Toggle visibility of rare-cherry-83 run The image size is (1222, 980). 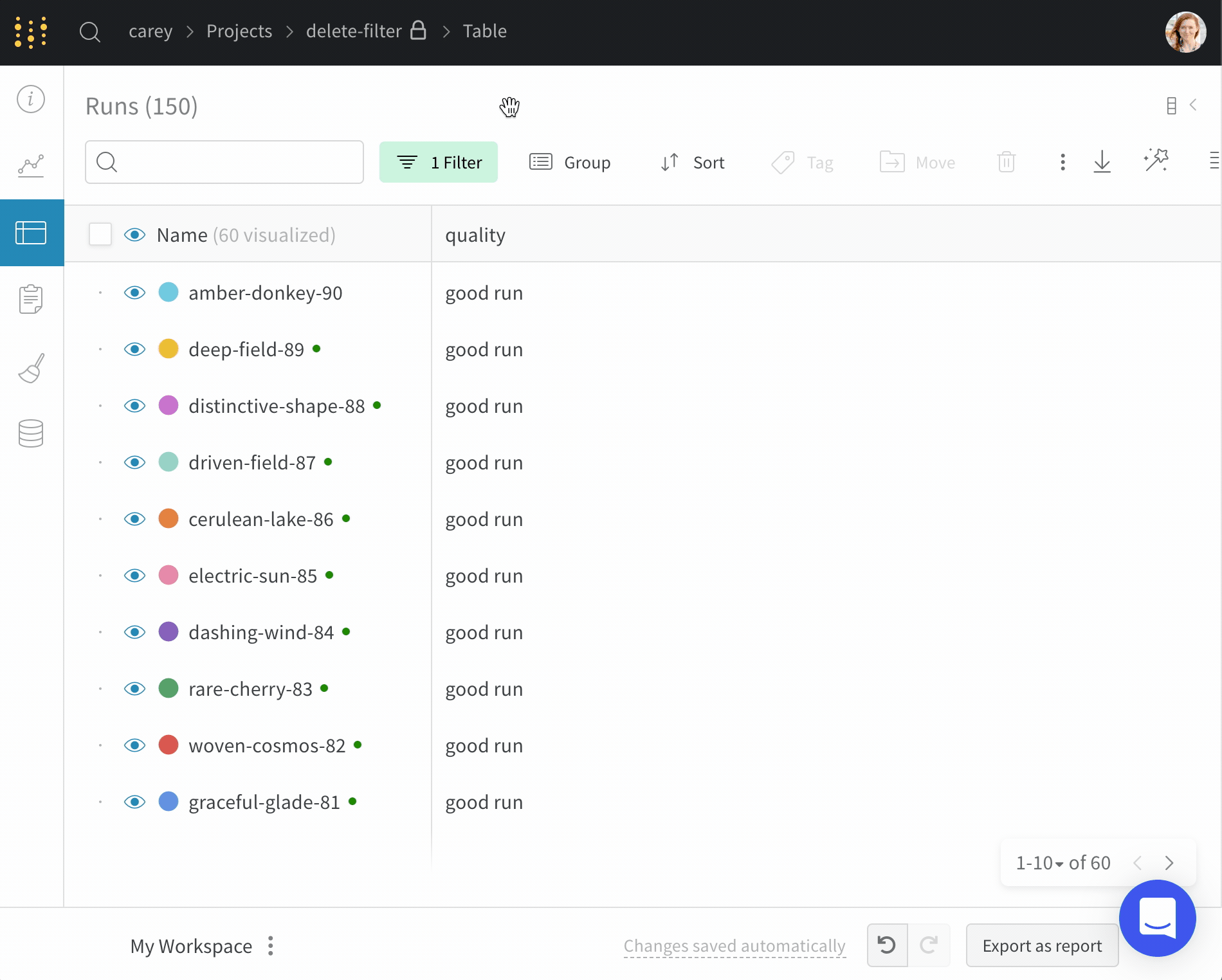134,689
